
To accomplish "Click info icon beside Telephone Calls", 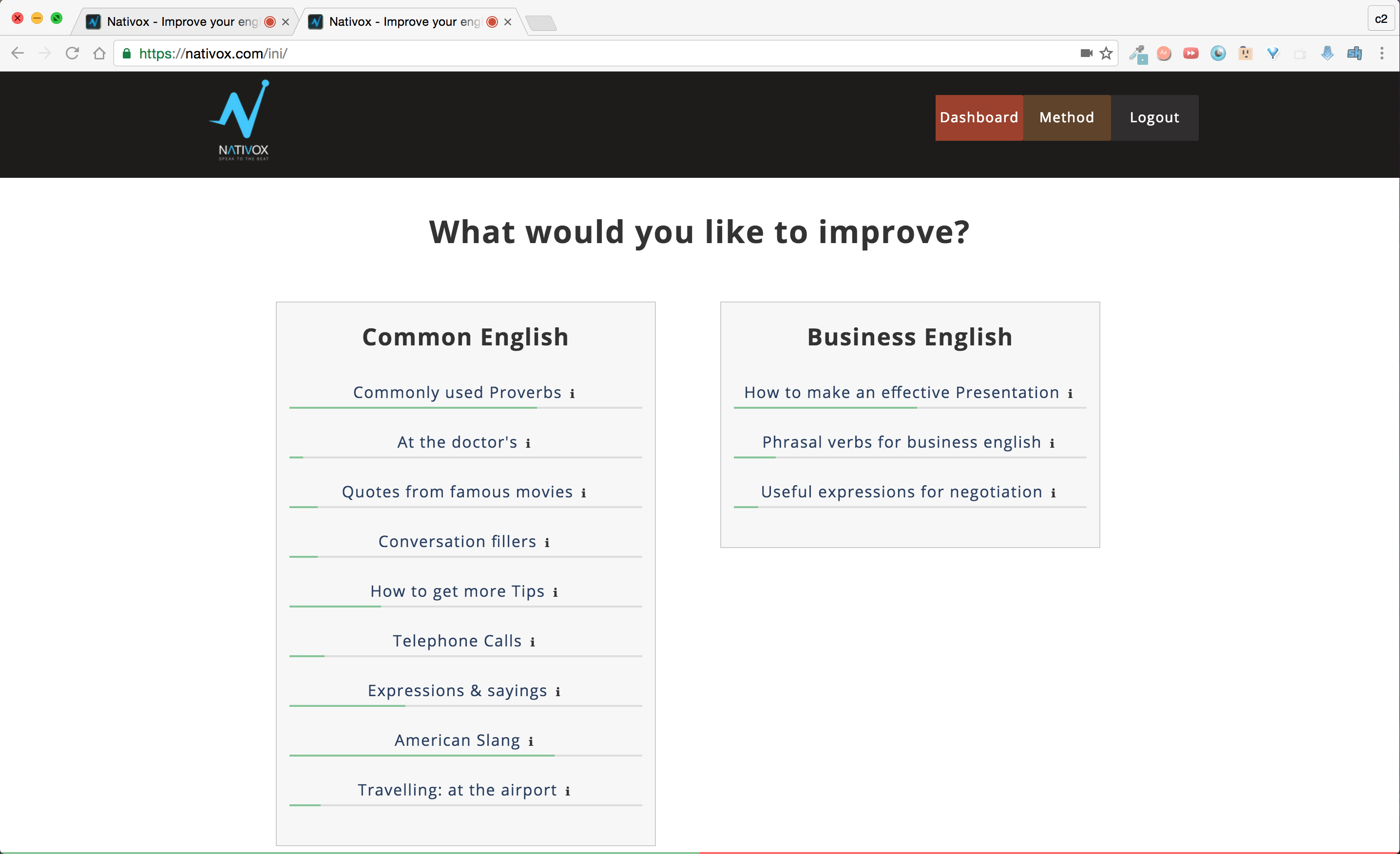I will [533, 642].
